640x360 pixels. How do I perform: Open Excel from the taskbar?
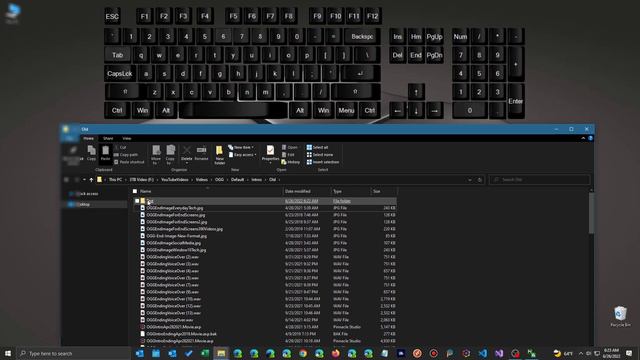pos(205,353)
